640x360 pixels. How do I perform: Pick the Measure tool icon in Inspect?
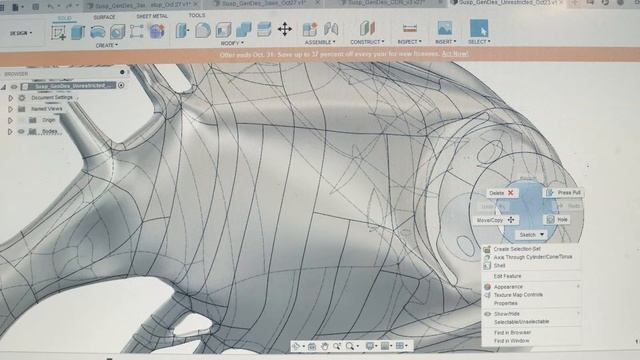[409, 29]
